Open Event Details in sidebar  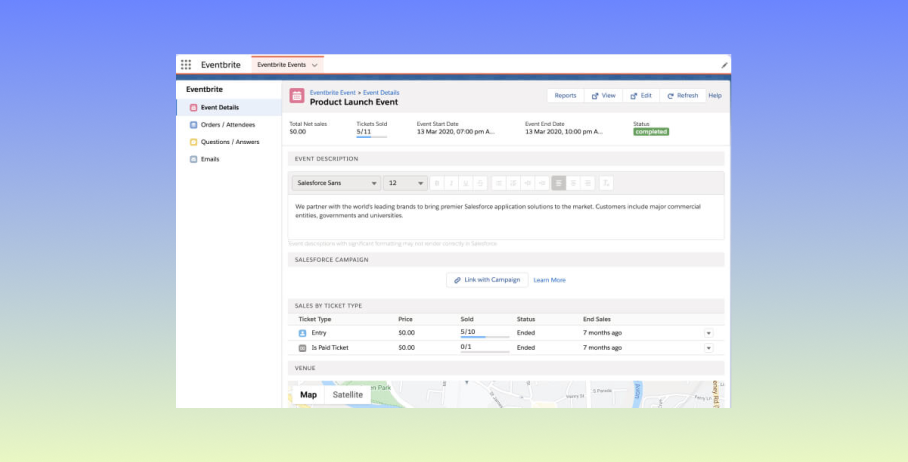point(229,108)
